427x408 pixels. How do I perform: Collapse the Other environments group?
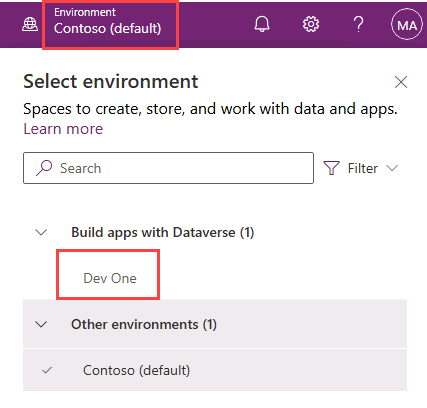(x=41, y=324)
